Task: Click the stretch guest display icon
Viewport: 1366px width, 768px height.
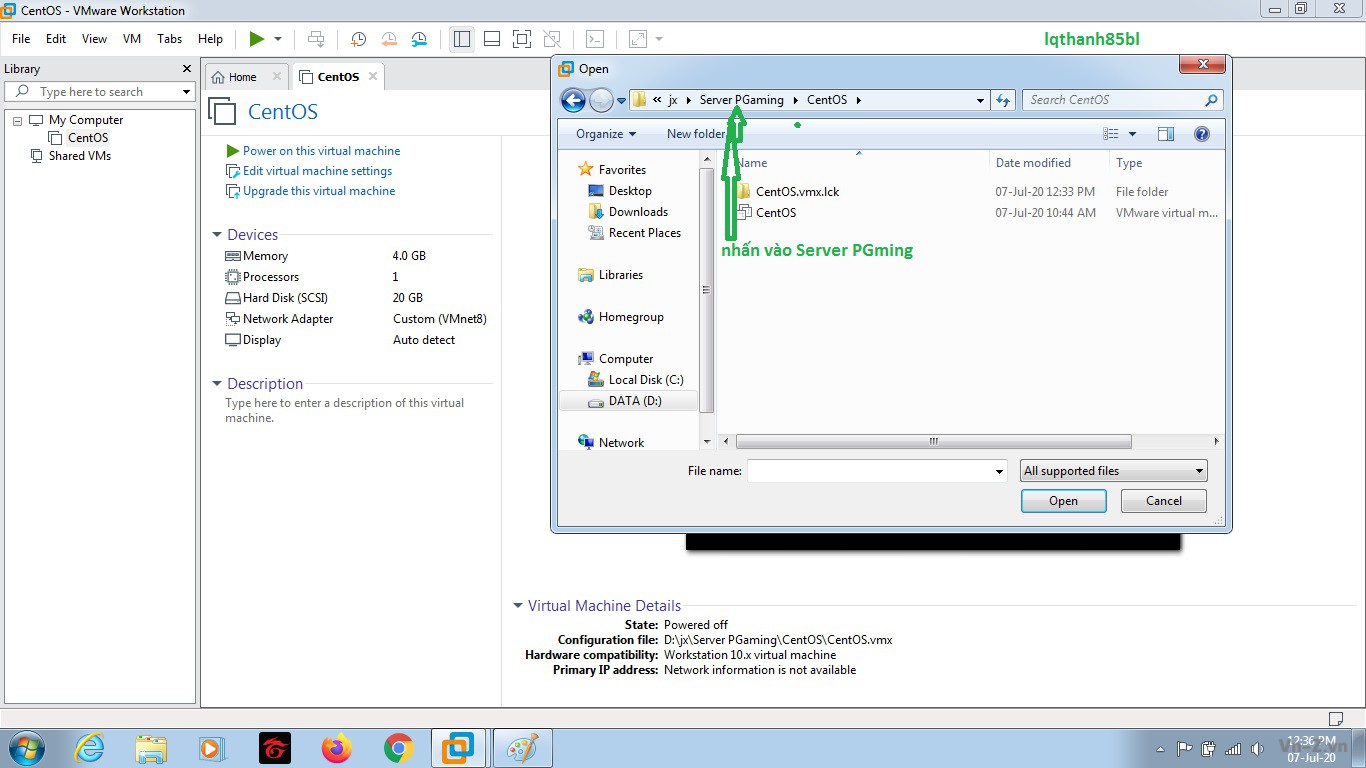Action: (638, 39)
